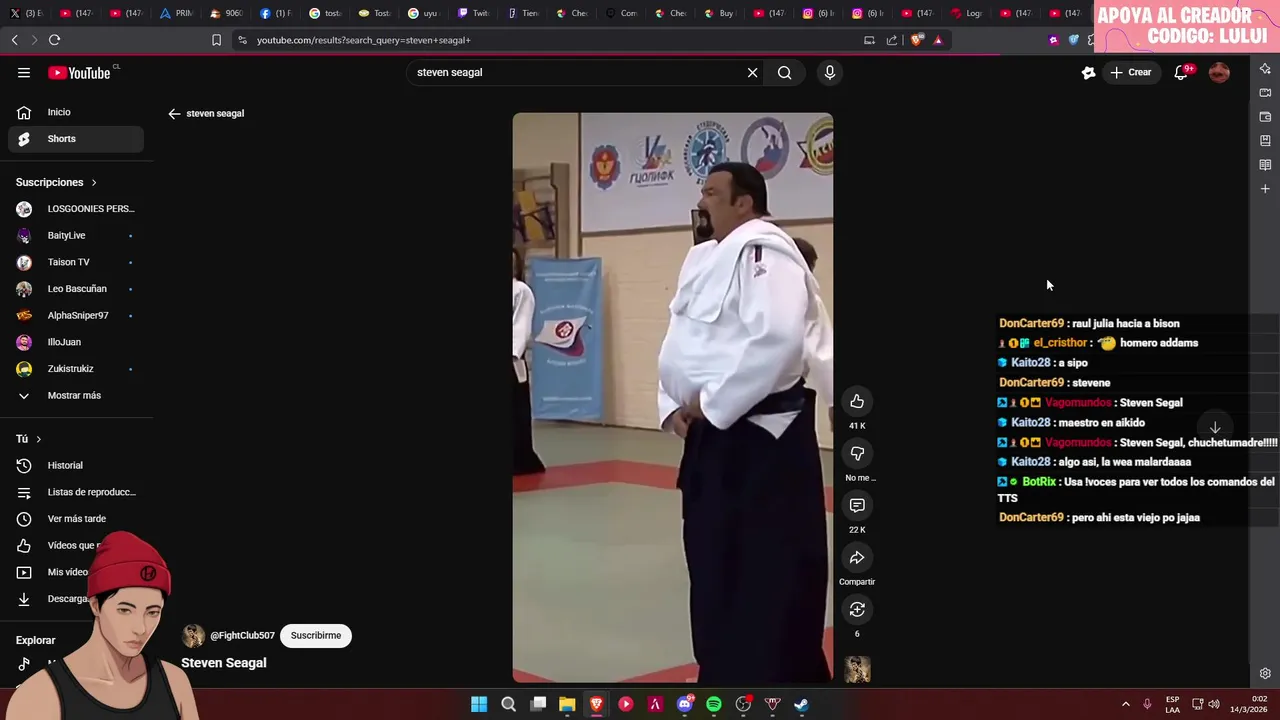The image size is (1280, 720).
Task: Open YouTube notifications bell
Action: pos(1181,72)
